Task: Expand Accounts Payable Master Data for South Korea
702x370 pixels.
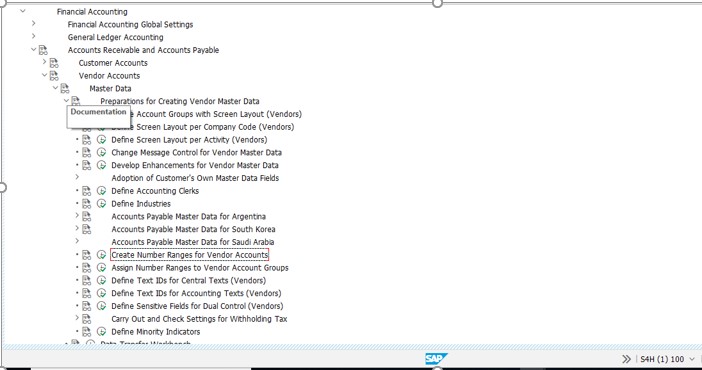Action: (x=77, y=228)
